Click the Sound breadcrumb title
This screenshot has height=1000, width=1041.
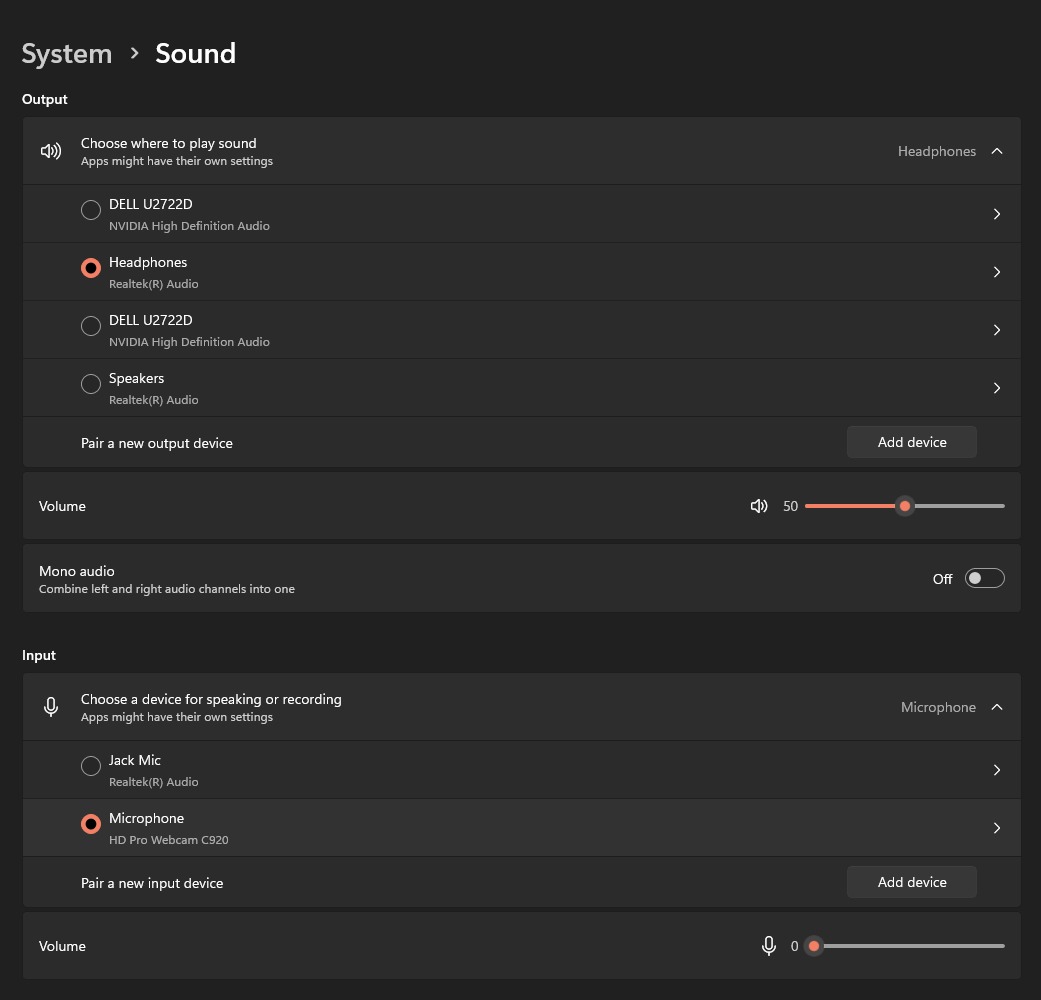pyautogui.click(x=195, y=54)
